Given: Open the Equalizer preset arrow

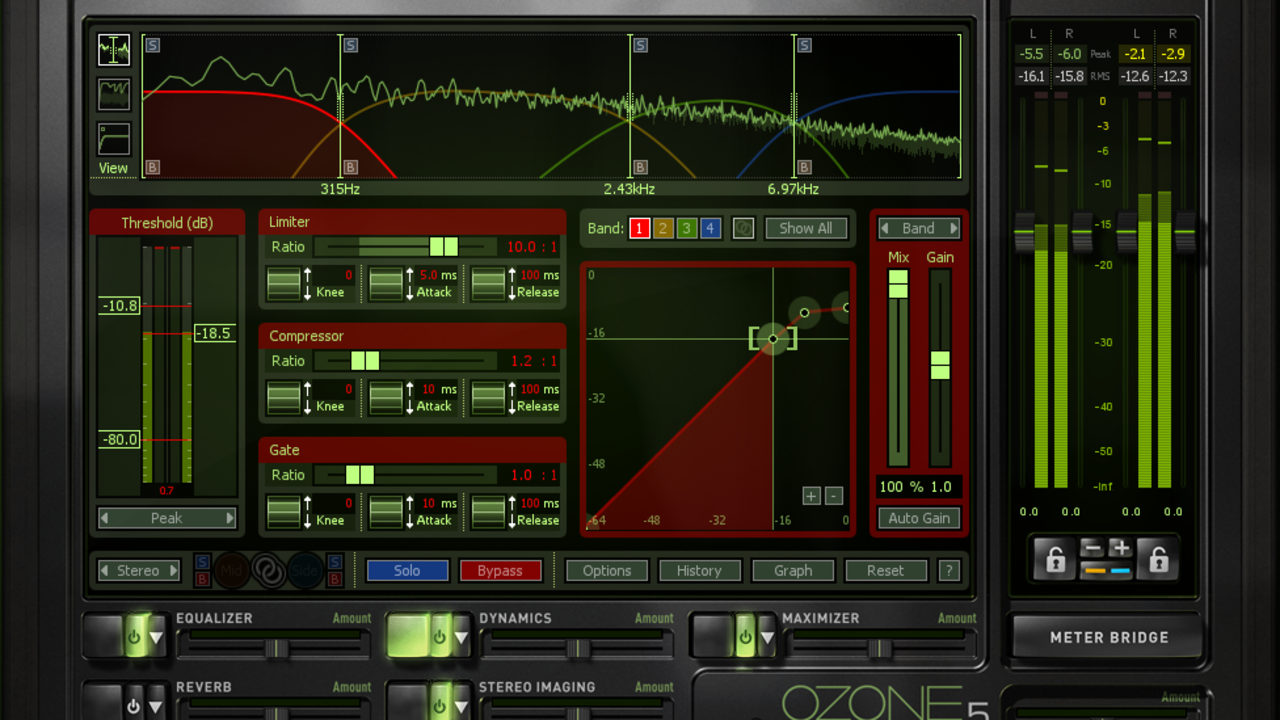Looking at the screenshot, I should pyautogui.click(x=157, y=637).
